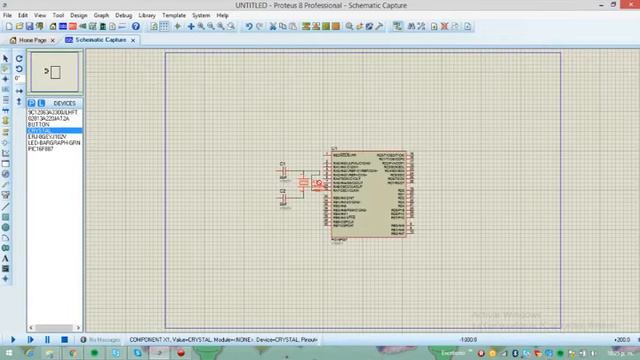Viewport: 640px width, 360px height.
Task: Click the device list horizontal scrollbar
Action: pyautogui.click(x=55, y=327)
